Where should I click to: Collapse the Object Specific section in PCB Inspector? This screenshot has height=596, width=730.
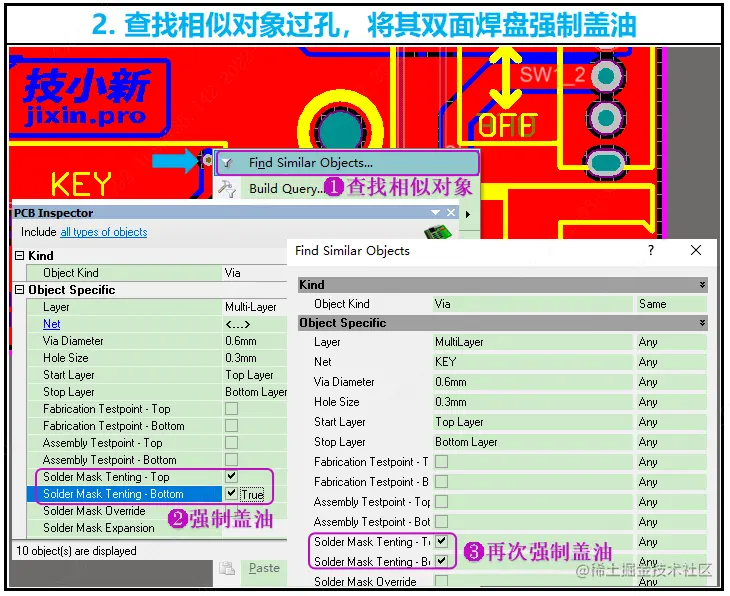[20, 290]
